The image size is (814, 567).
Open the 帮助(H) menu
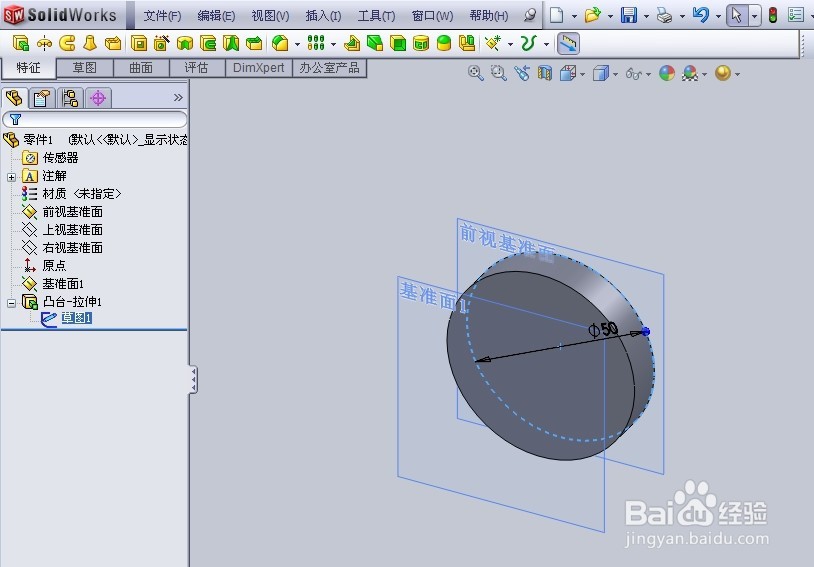click(489, 16)
